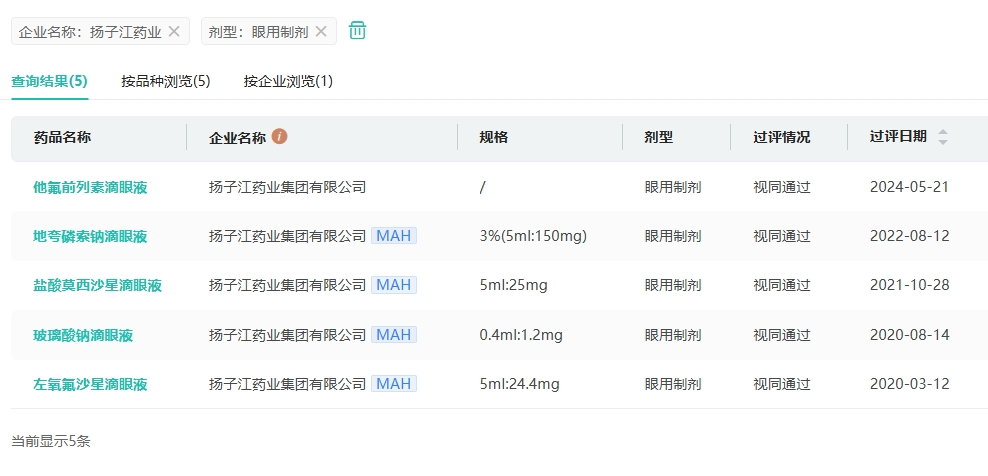
Task: Switch to the 查询结果(5) tab
Action: click(x=49, y=81)
